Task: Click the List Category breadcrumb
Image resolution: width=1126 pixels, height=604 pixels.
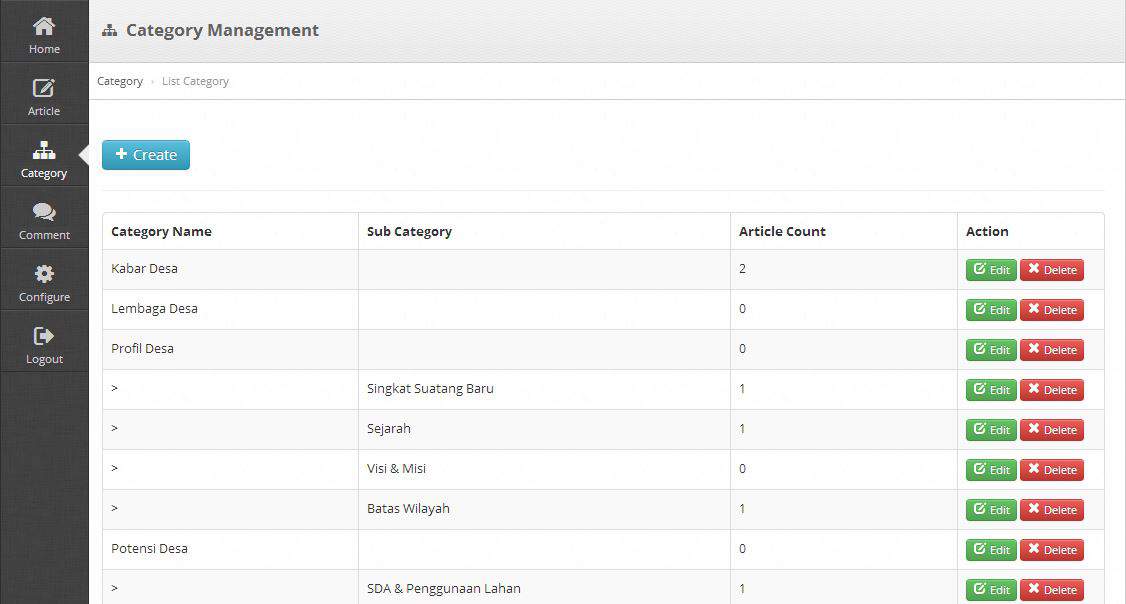Action: pos(195,81)
